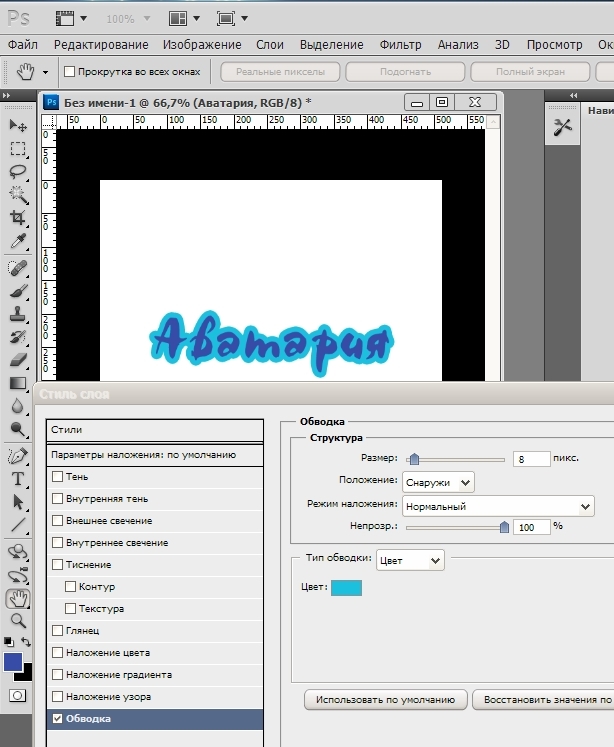This screenshot has height=747, width=614.
Task: Open the Hand tool preset picker arrow
Action: pos(45,72)
